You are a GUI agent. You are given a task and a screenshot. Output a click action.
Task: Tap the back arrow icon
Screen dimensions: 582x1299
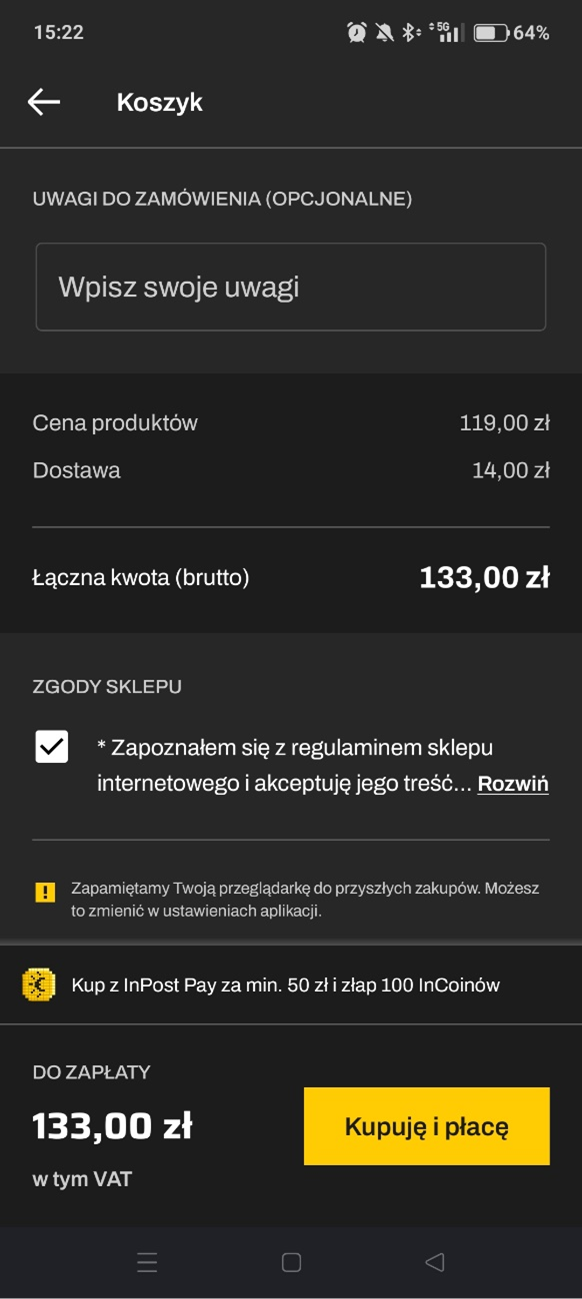pos(44,102)
